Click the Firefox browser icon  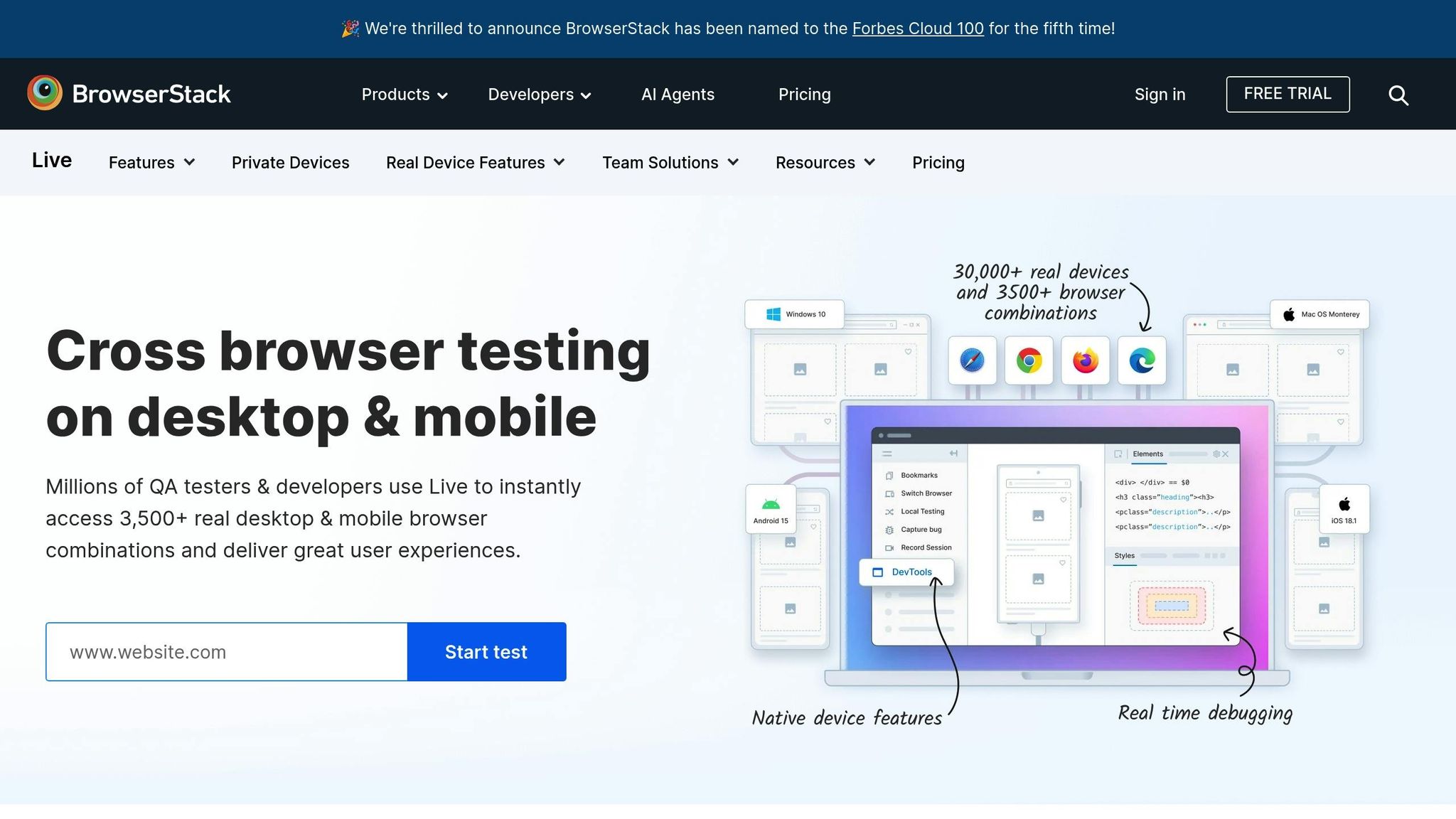coord(1085,360)
